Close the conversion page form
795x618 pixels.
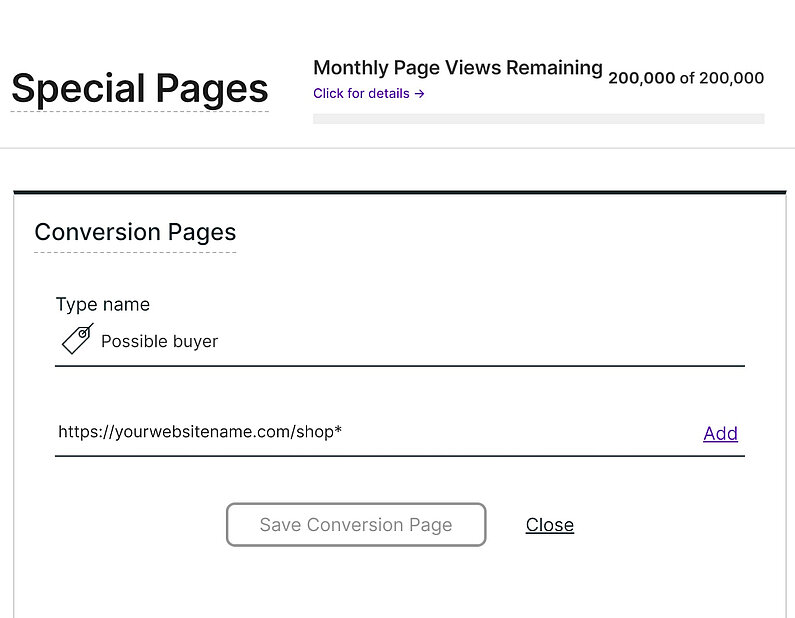(x=549, y=525)
